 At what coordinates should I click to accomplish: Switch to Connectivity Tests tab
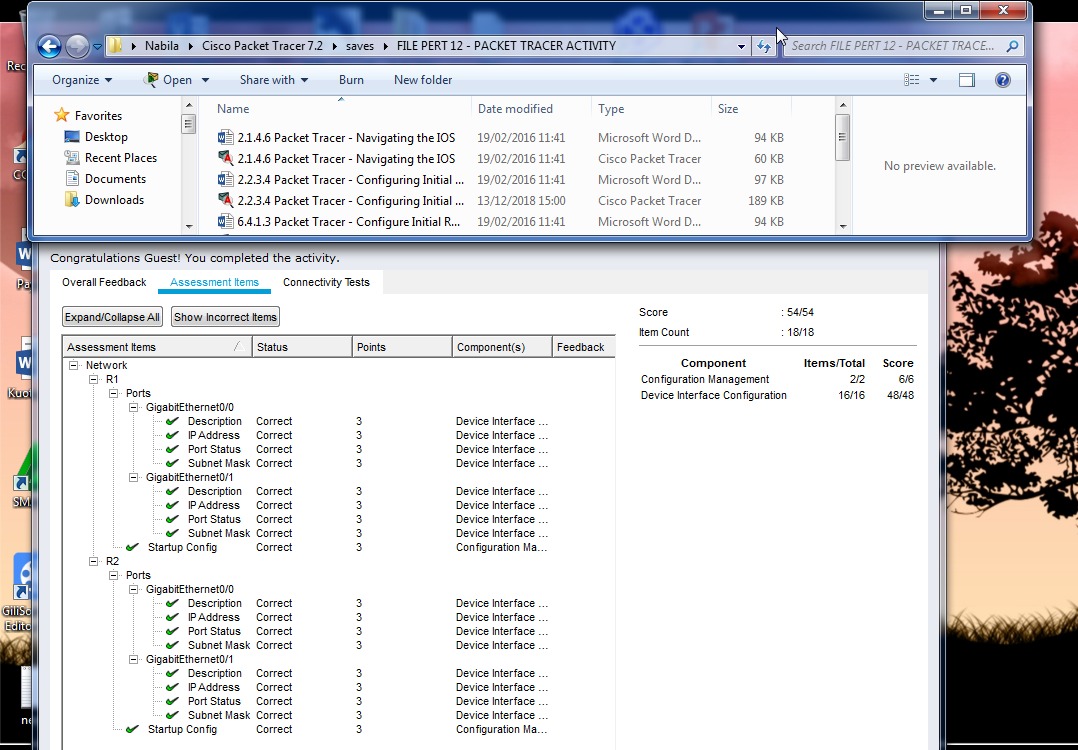(x=326, y=282)
